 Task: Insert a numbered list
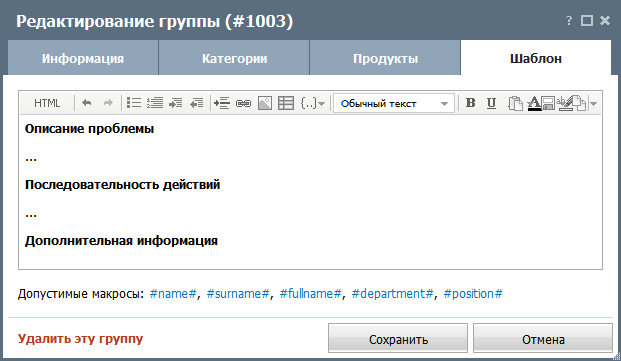coord(155,103)
